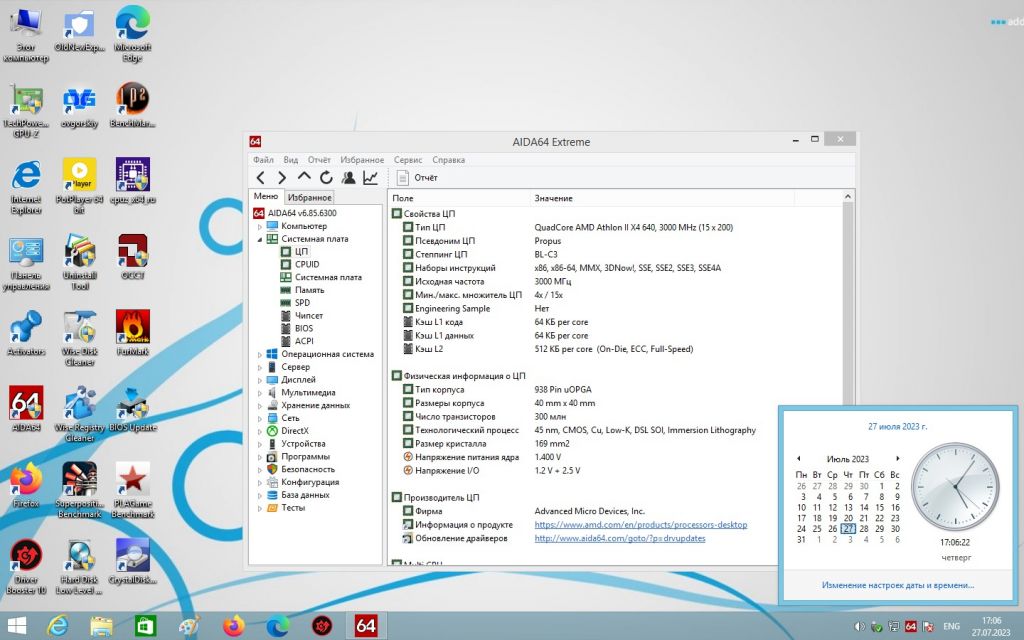The width and height of the screenshot is (1024, 640).
Task: Go to next month in calendar
Action: point(898,458)
